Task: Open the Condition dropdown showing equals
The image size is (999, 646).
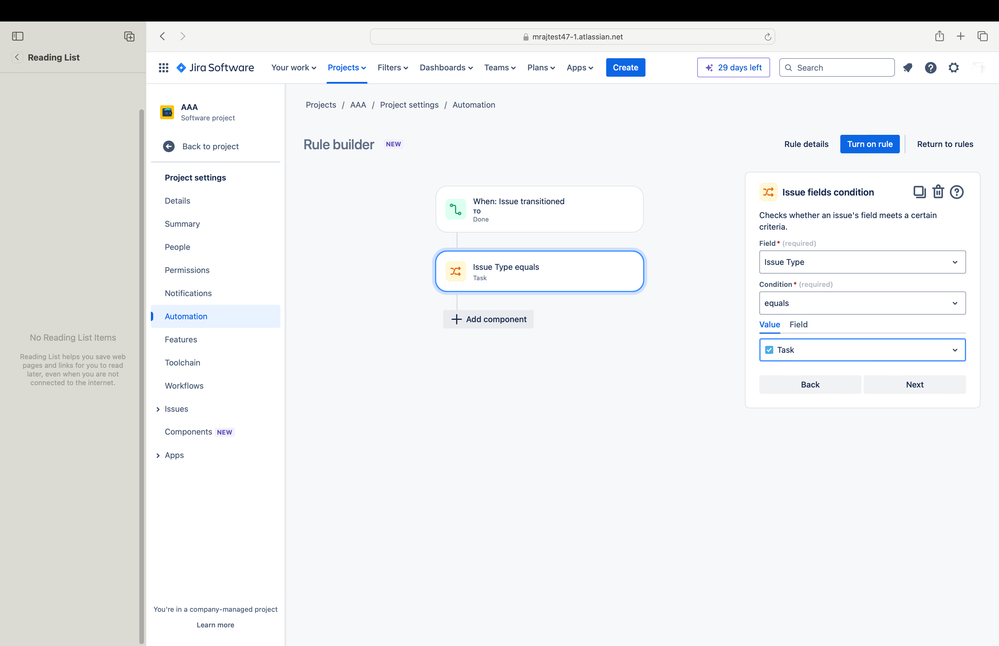Action: tap(862, 303)
